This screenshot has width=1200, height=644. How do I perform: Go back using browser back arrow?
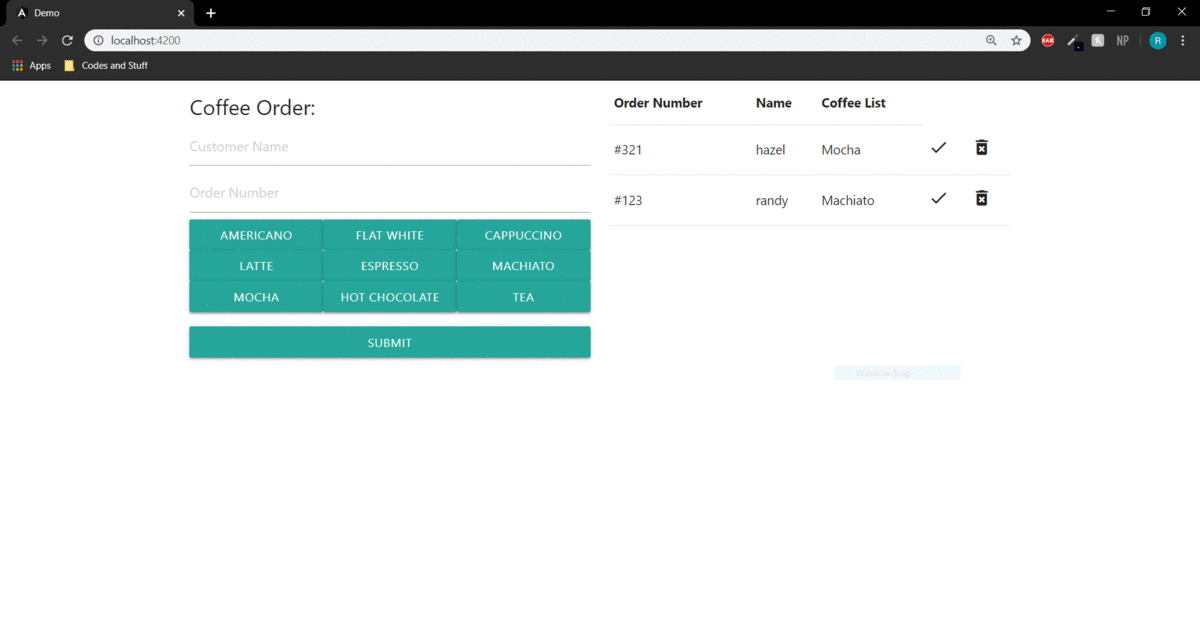pyautogui.click(x=17, y=40)
